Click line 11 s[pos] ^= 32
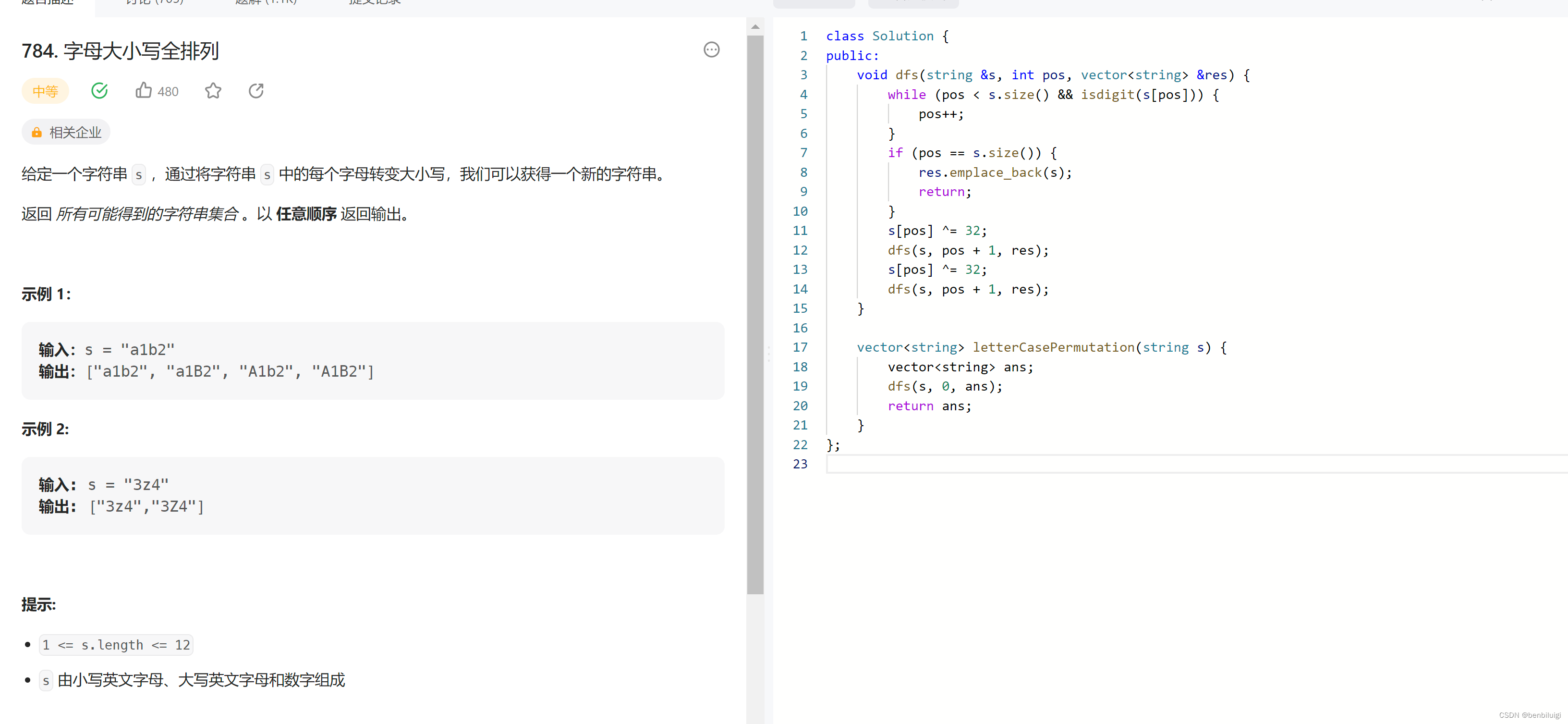Screen dimensions: 1568x724 (937, 231)
